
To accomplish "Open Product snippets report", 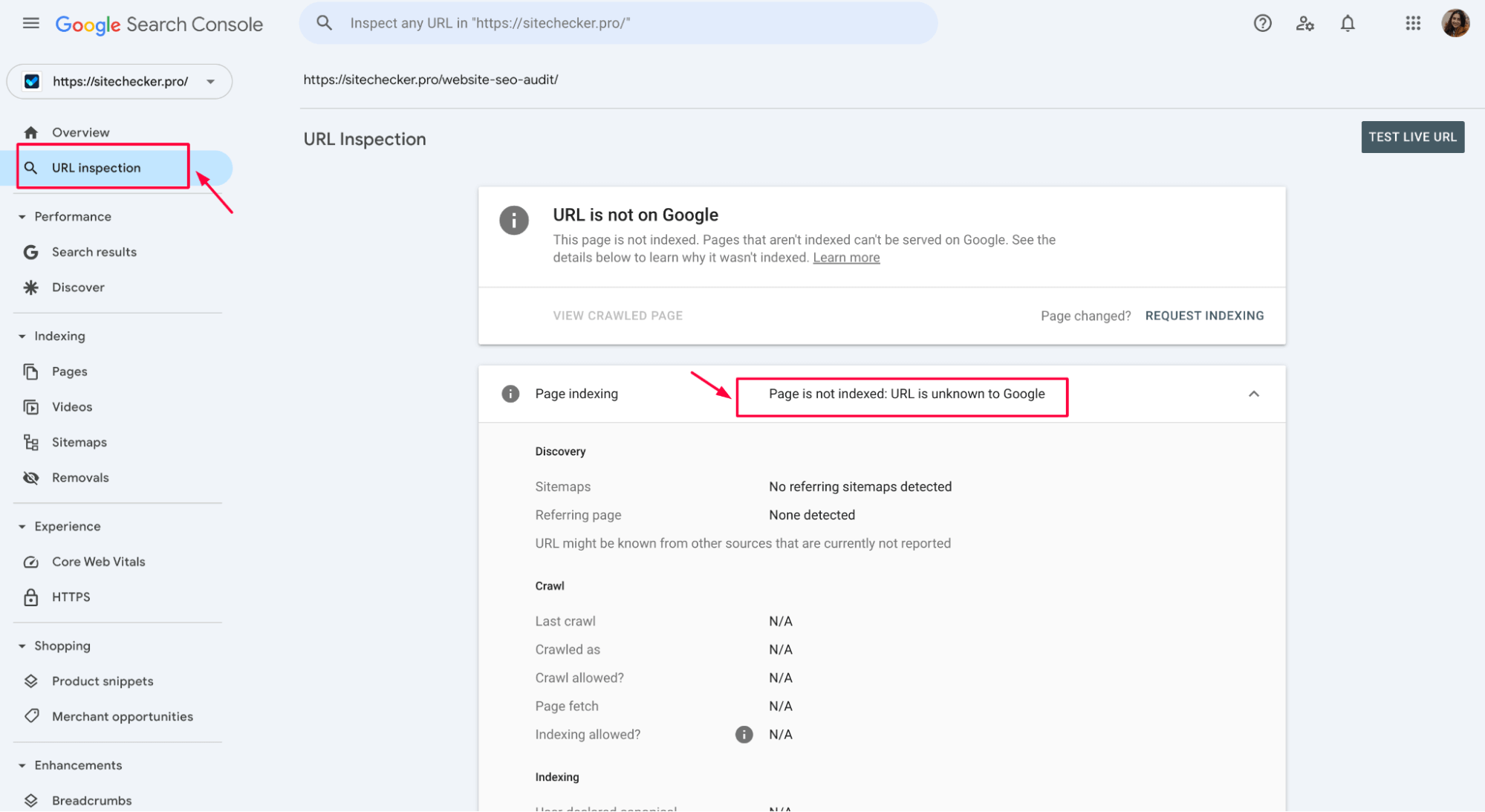I will pos(103,681).
